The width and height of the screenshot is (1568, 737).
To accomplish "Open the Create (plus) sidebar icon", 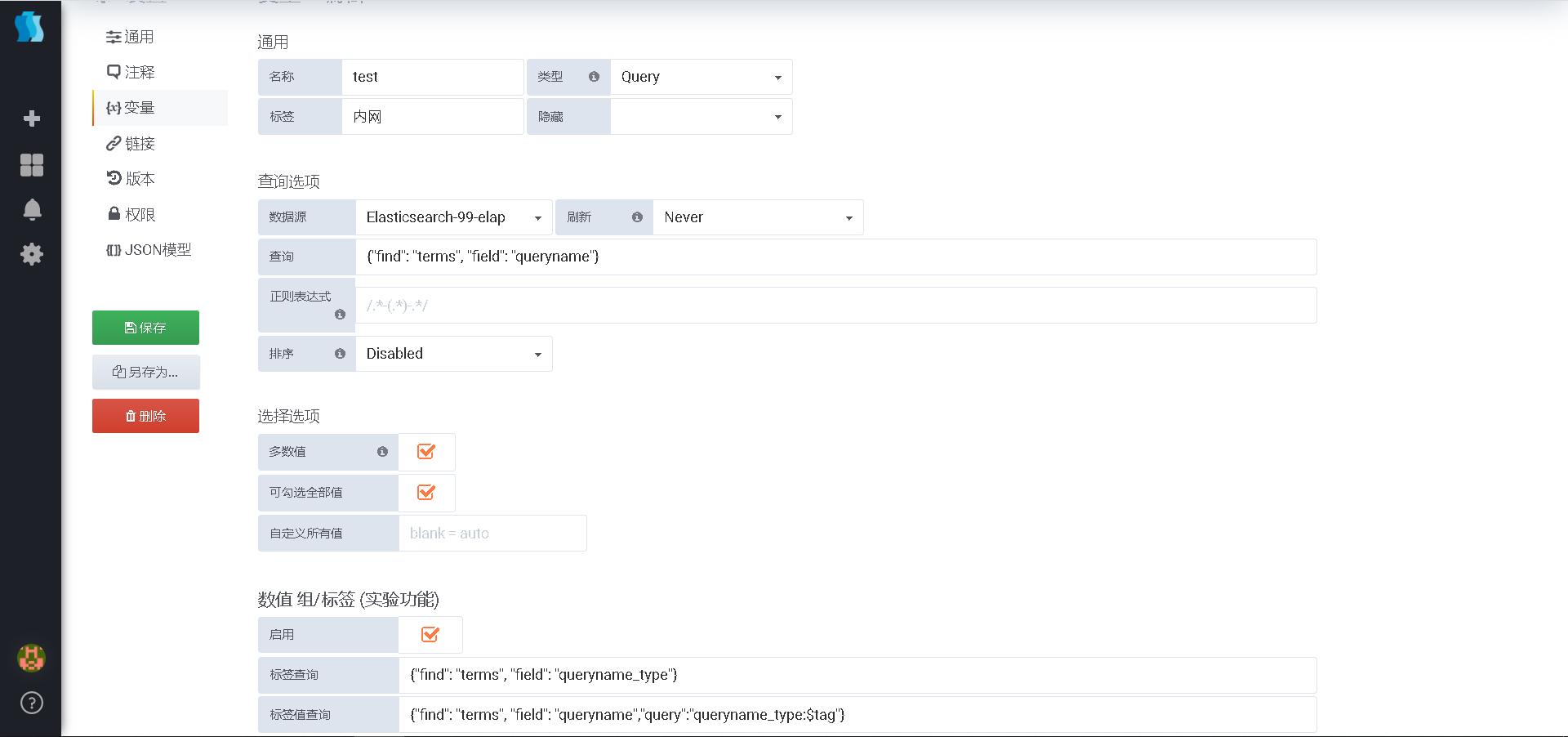I will [x=30, y=118].
